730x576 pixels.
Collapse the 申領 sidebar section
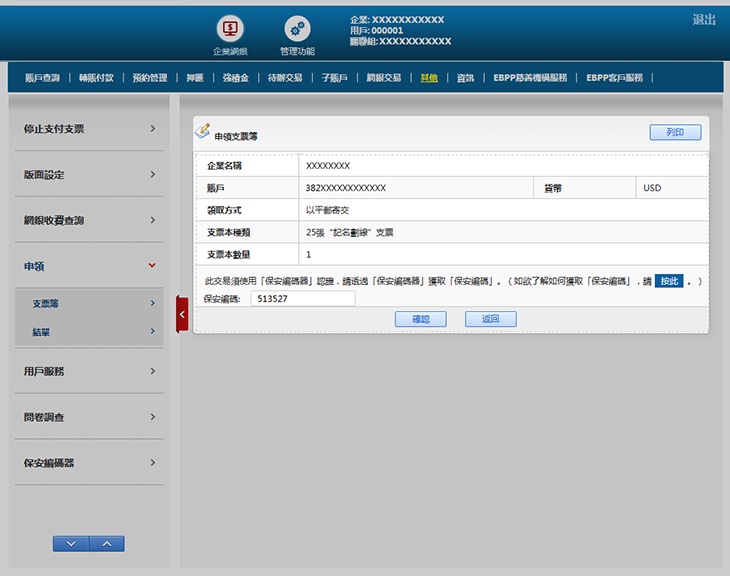[x=88, y=266]
